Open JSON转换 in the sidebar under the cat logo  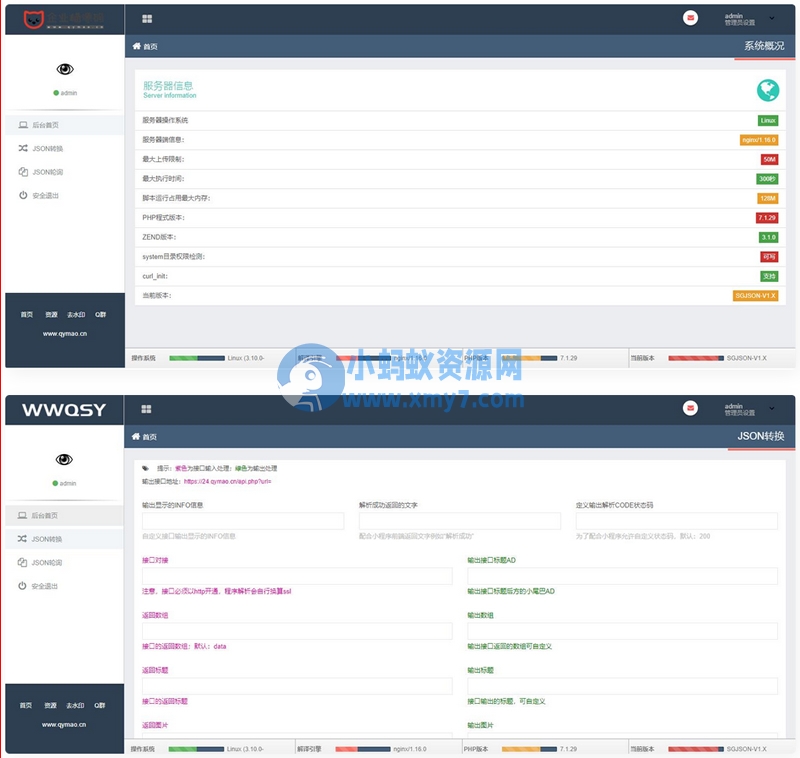tap(47, 149)
